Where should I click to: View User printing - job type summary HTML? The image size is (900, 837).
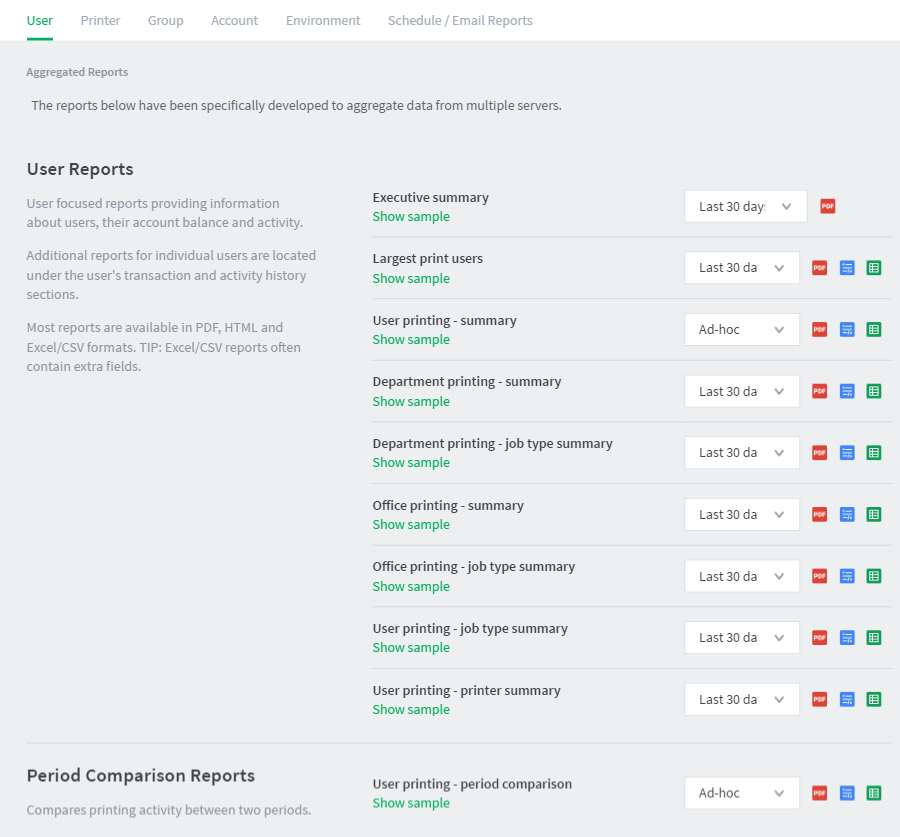point(847,637)
